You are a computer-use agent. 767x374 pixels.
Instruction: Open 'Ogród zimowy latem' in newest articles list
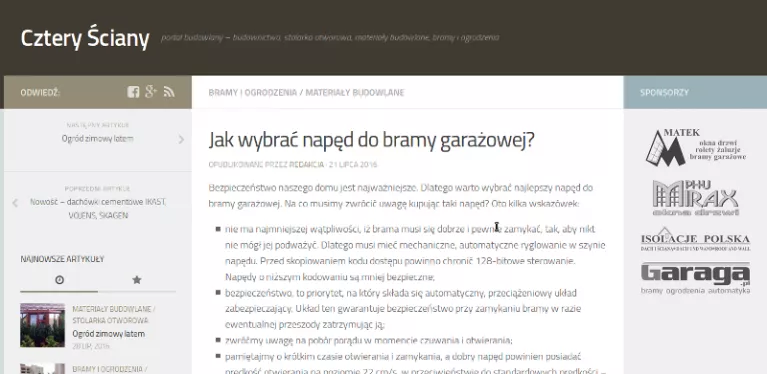tap(109, 334)
